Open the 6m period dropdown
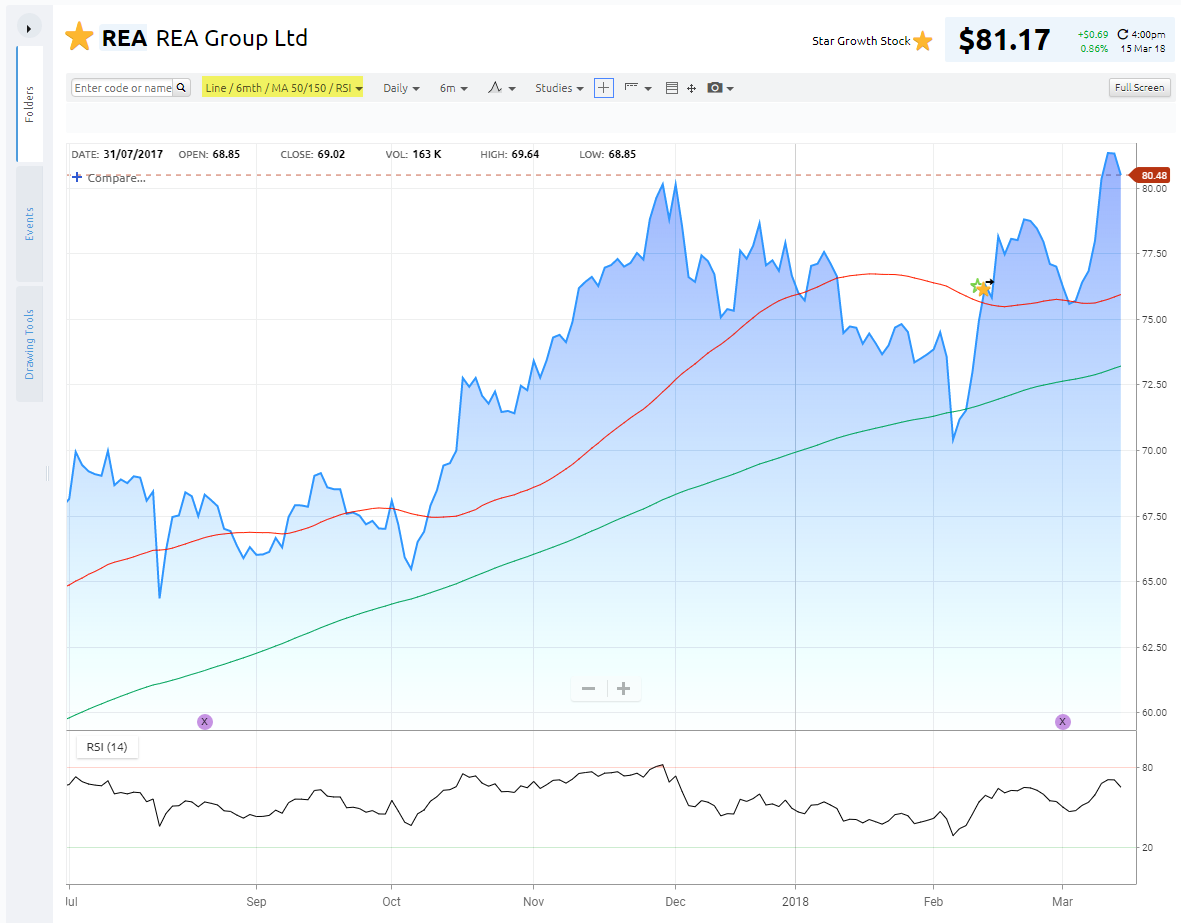Viewport: 1181px width, 923px height. pyautogui.click(x=453, y=88)
